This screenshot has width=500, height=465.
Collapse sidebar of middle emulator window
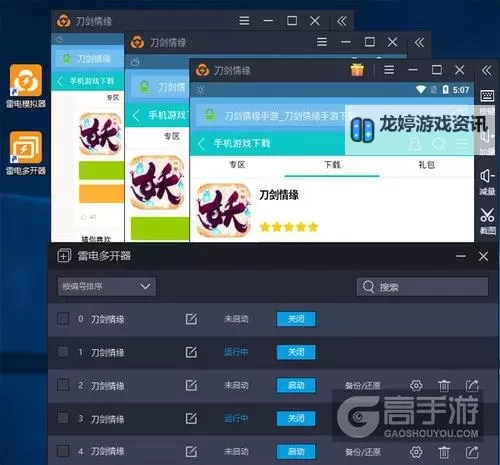tap(419, 42)
